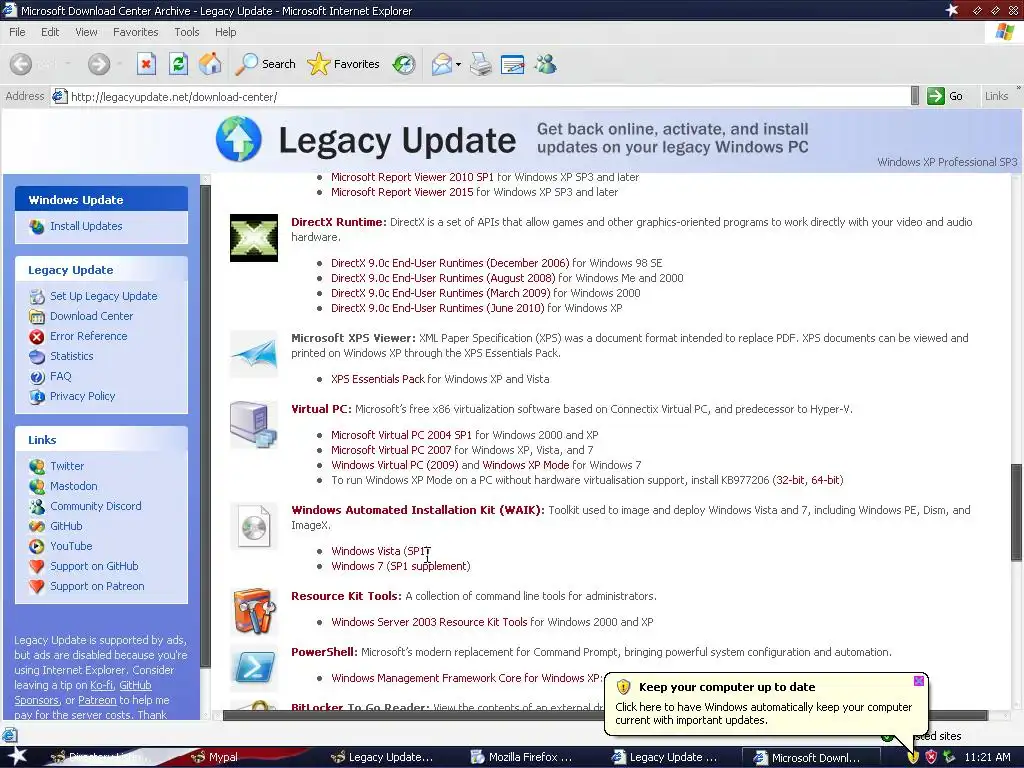
Task: Open Error Reference sidebar link
Action: pos(88,336)
